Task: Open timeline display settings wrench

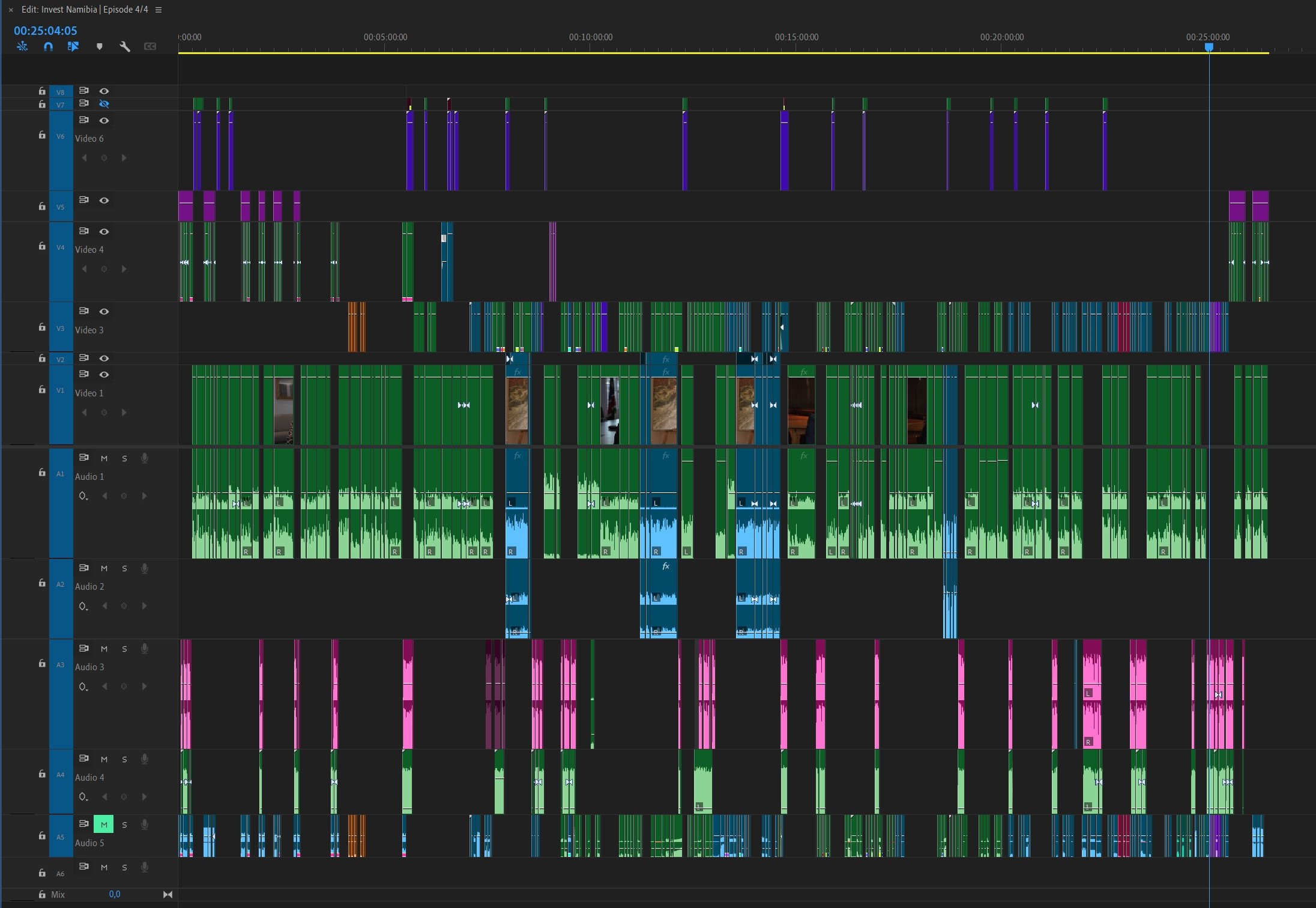Action: coord(125,46)
